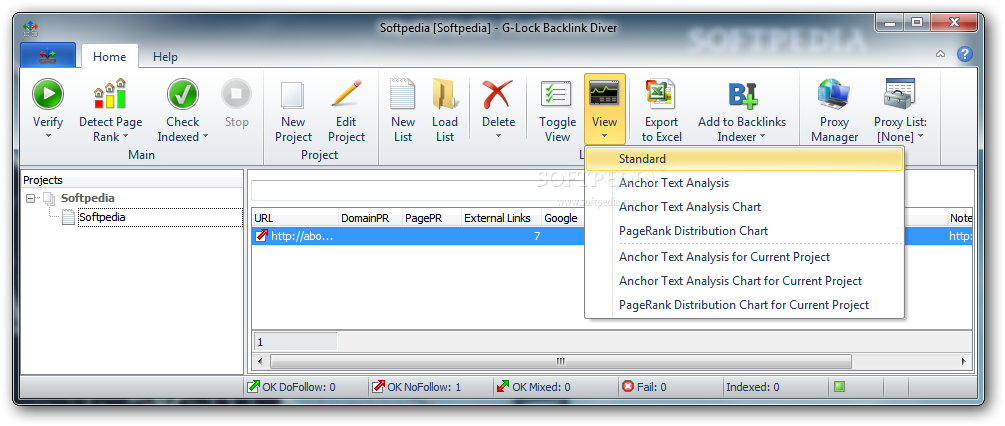Switch to the Home ribbon tab
This screenshot has width=1005, height=426.
110,56
